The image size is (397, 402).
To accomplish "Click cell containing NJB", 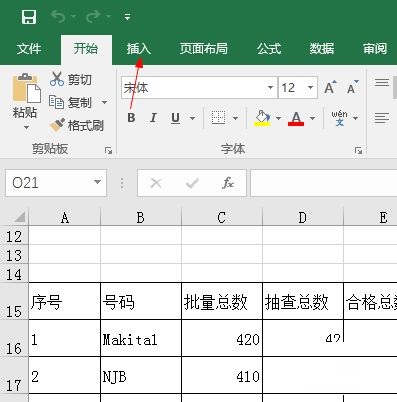I will click(141, 375).
